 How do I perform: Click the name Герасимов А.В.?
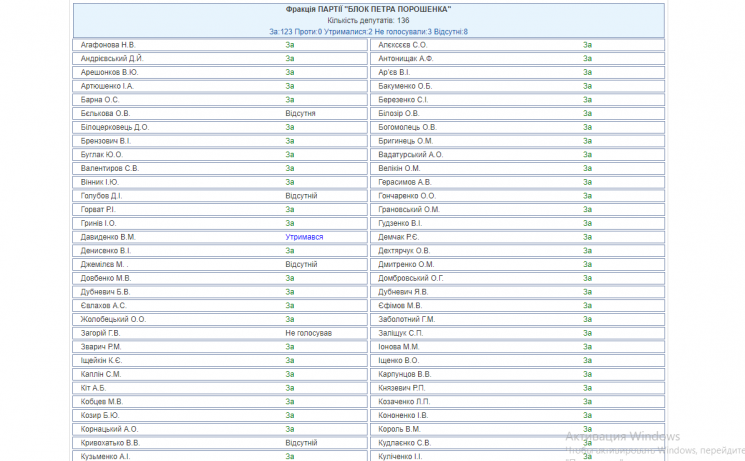404,182
